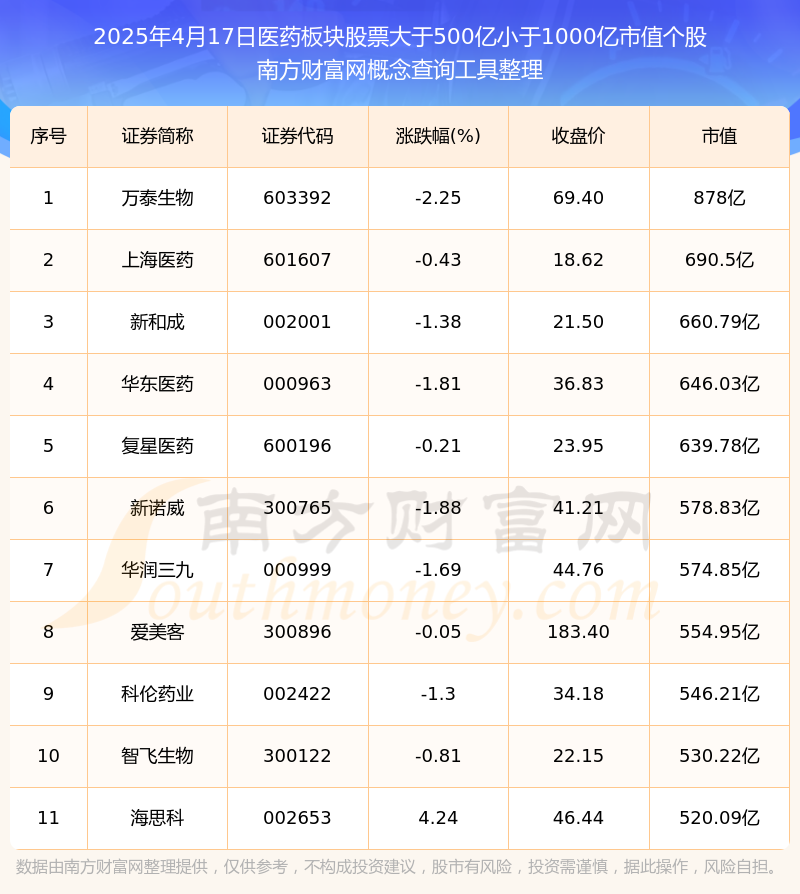Click stock code 002001
The width and height of the screenshot is (800, 894).
[297, 322]
